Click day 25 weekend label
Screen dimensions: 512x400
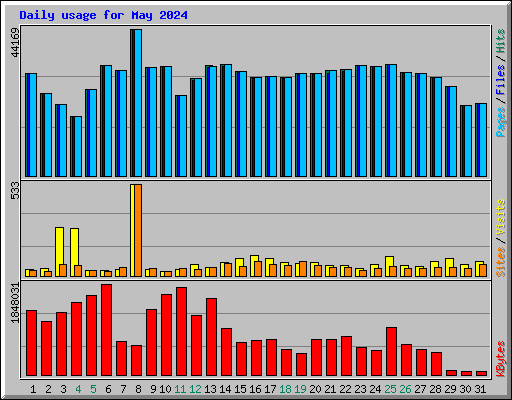point(390,389)
